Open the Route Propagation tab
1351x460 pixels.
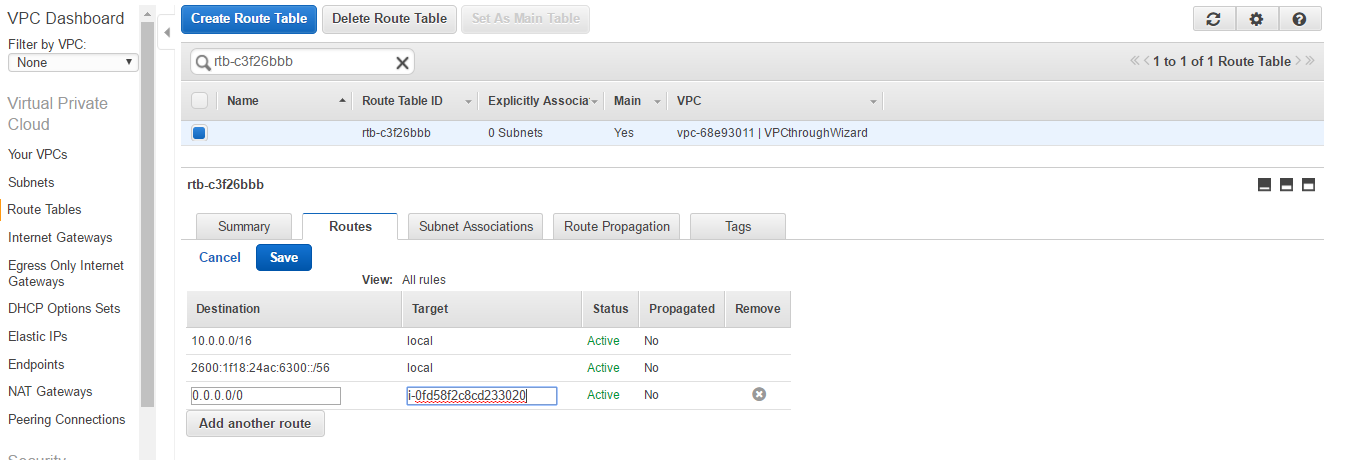[x=616, y=227]
